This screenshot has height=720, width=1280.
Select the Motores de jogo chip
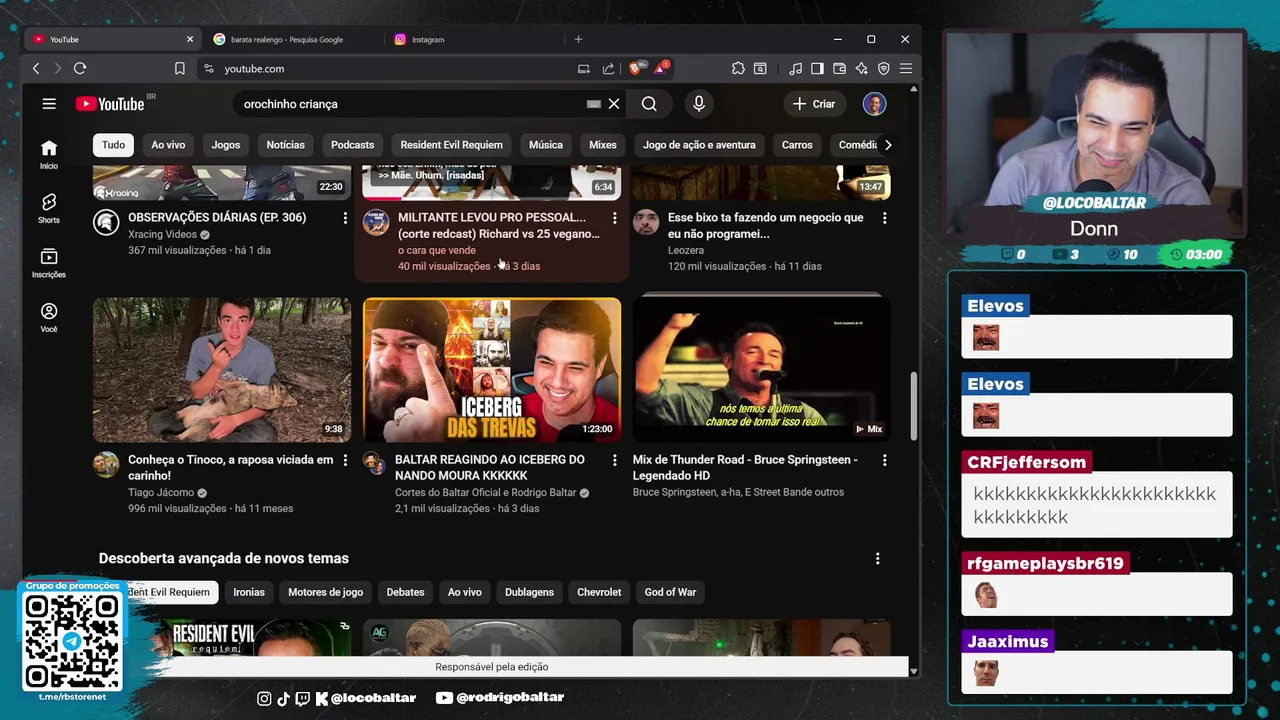pos(326,592)
